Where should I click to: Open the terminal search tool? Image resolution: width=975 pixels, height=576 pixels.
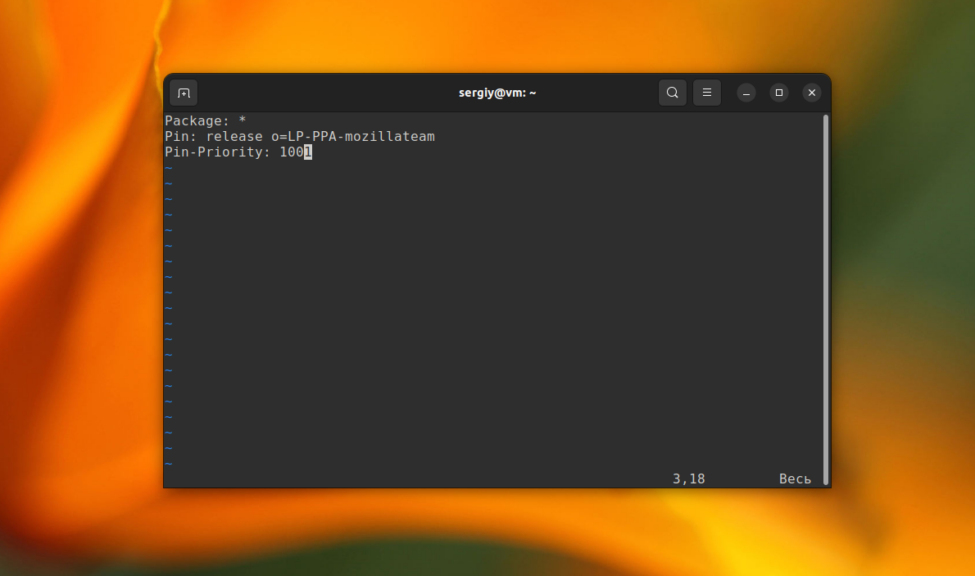672,93
